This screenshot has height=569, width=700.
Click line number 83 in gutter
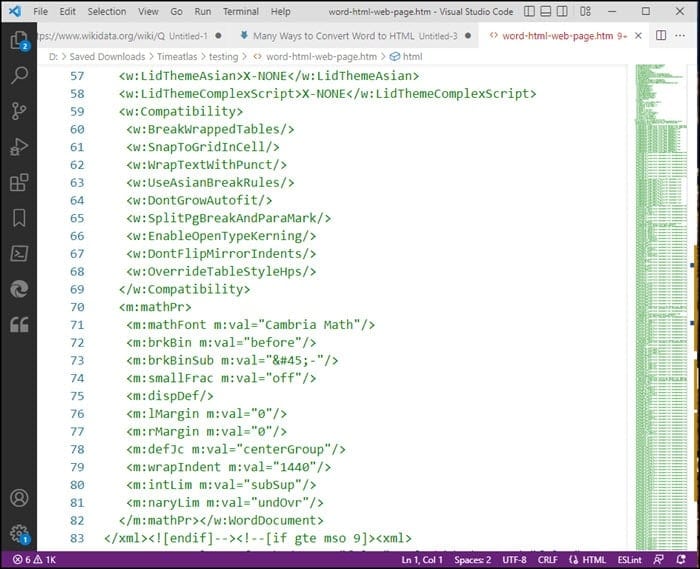pyautogui.click(x=77, y=538)
